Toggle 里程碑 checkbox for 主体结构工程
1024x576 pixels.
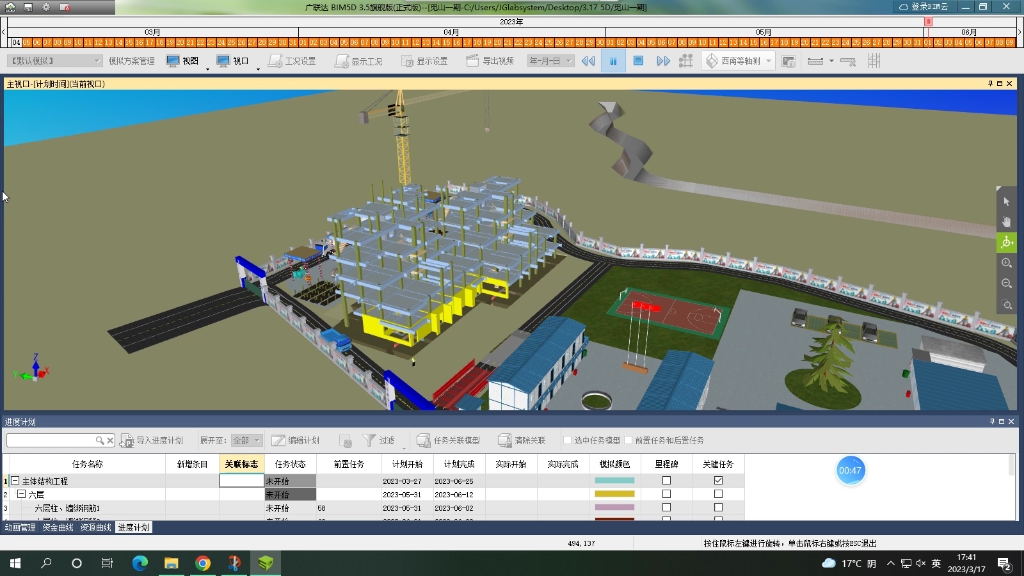[666, 481]
